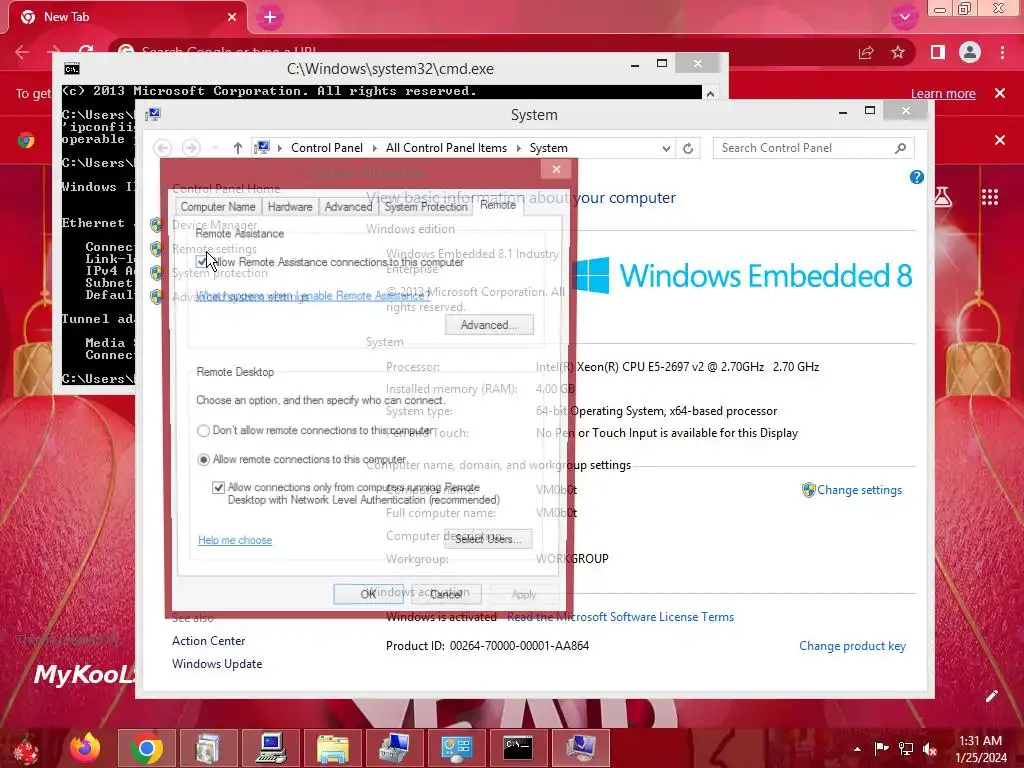Click the New Tab browser tab
Image resolution: width=1024 pixels, height=768 pixels.
127,18
